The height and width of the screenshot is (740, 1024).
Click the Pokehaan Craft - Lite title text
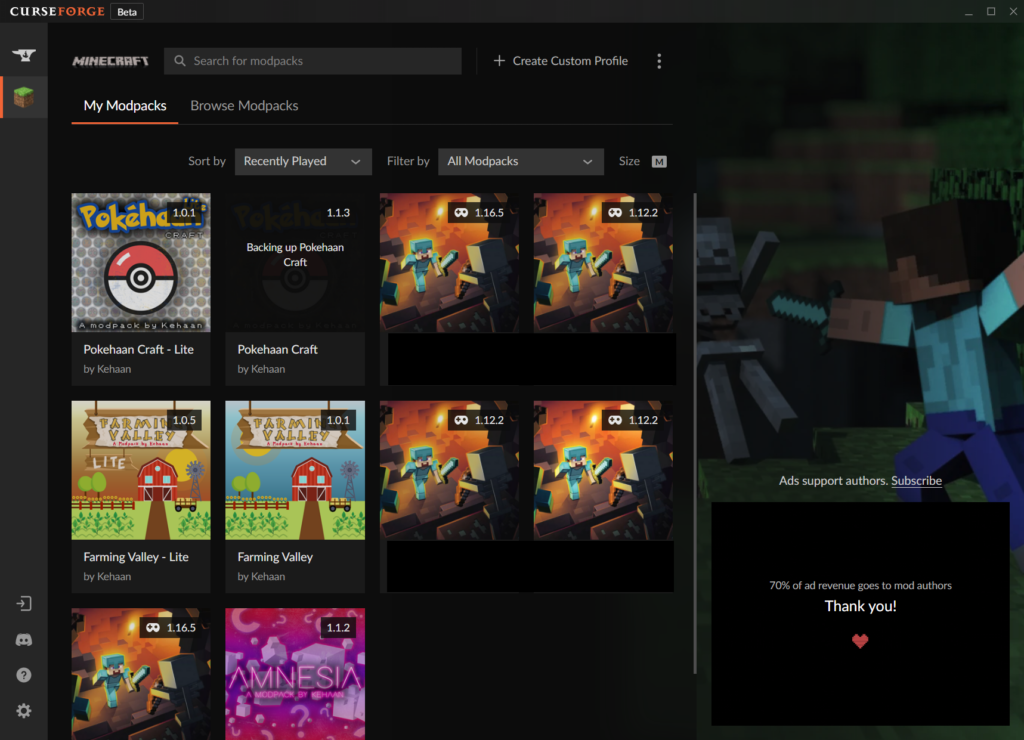pos(138,349)
